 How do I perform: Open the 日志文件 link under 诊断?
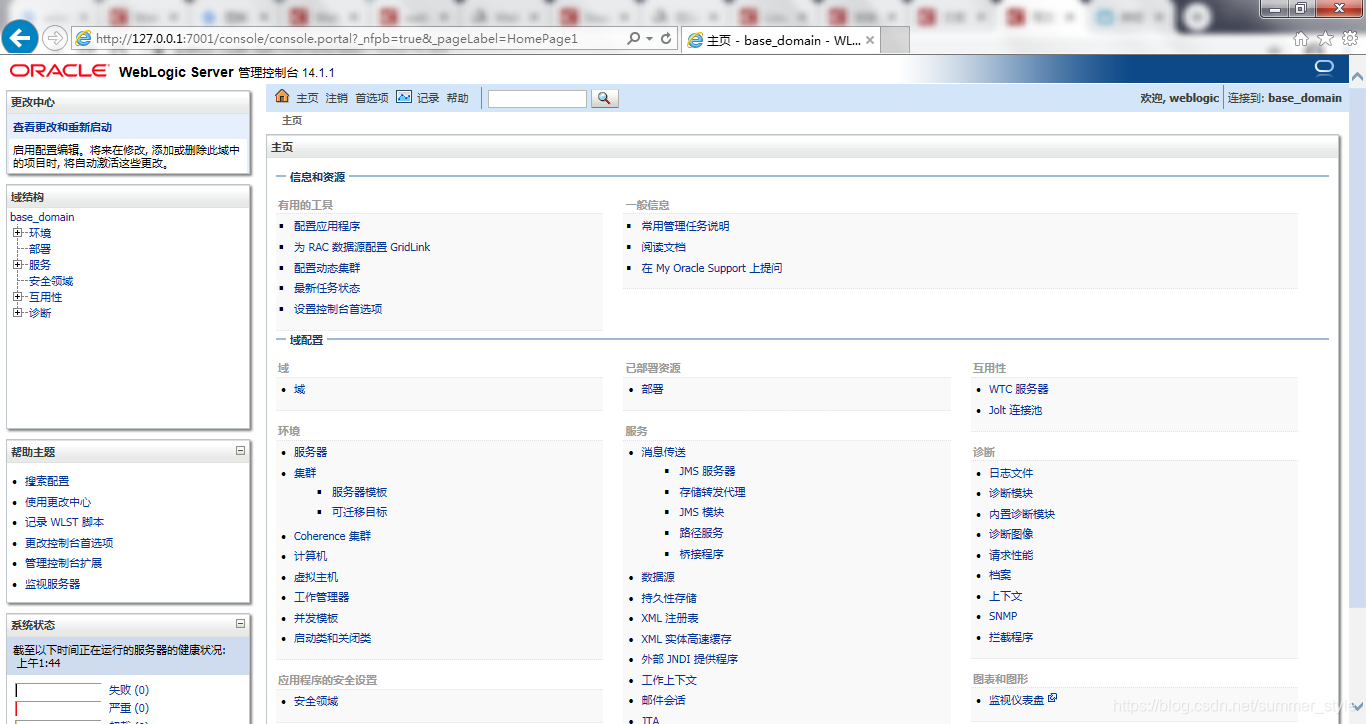tap(1011, 473)
